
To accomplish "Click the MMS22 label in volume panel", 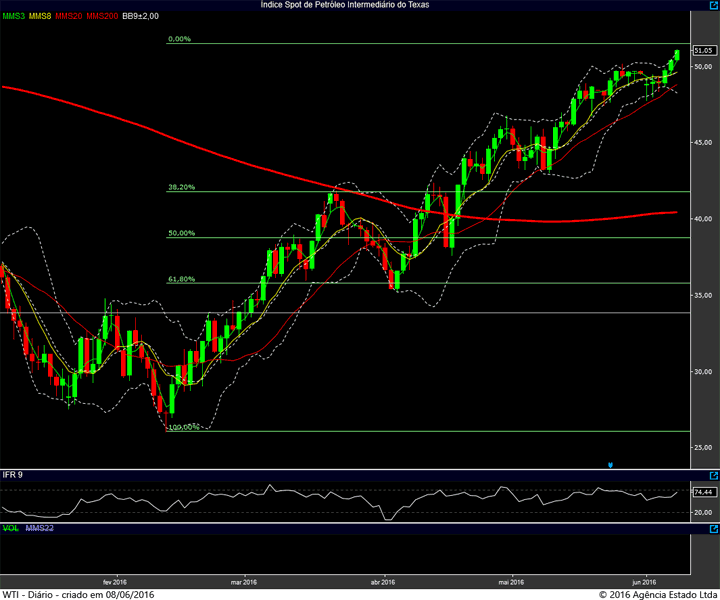I will click(39, 528).
